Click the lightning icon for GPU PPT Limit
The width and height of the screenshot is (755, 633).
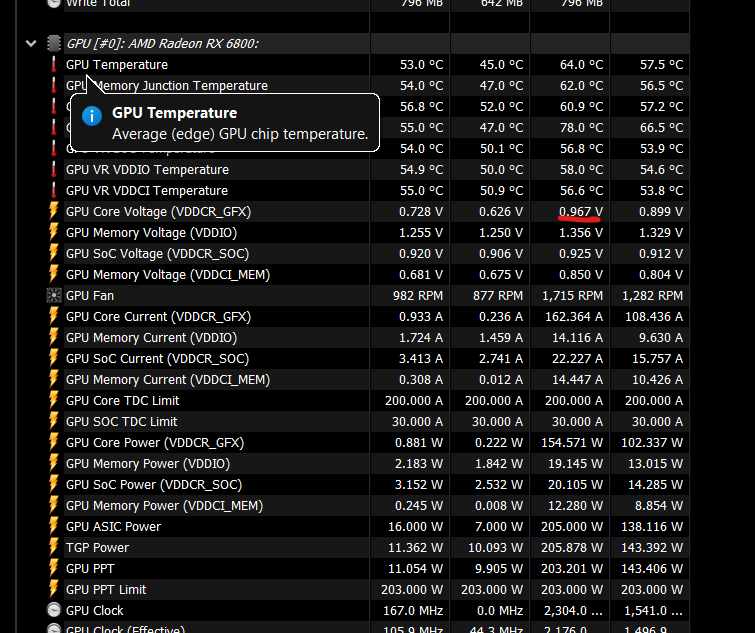pos(53,590)
